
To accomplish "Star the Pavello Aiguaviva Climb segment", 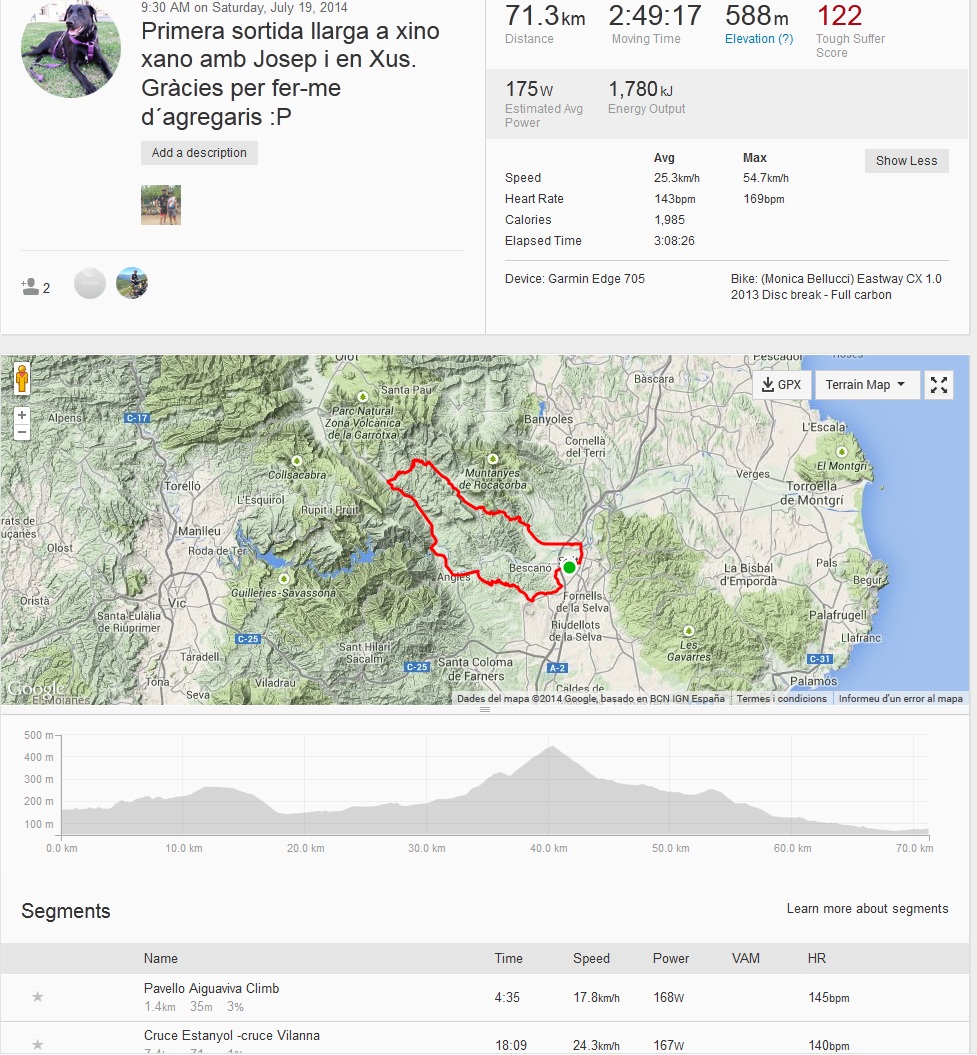I will pos(38,997).
